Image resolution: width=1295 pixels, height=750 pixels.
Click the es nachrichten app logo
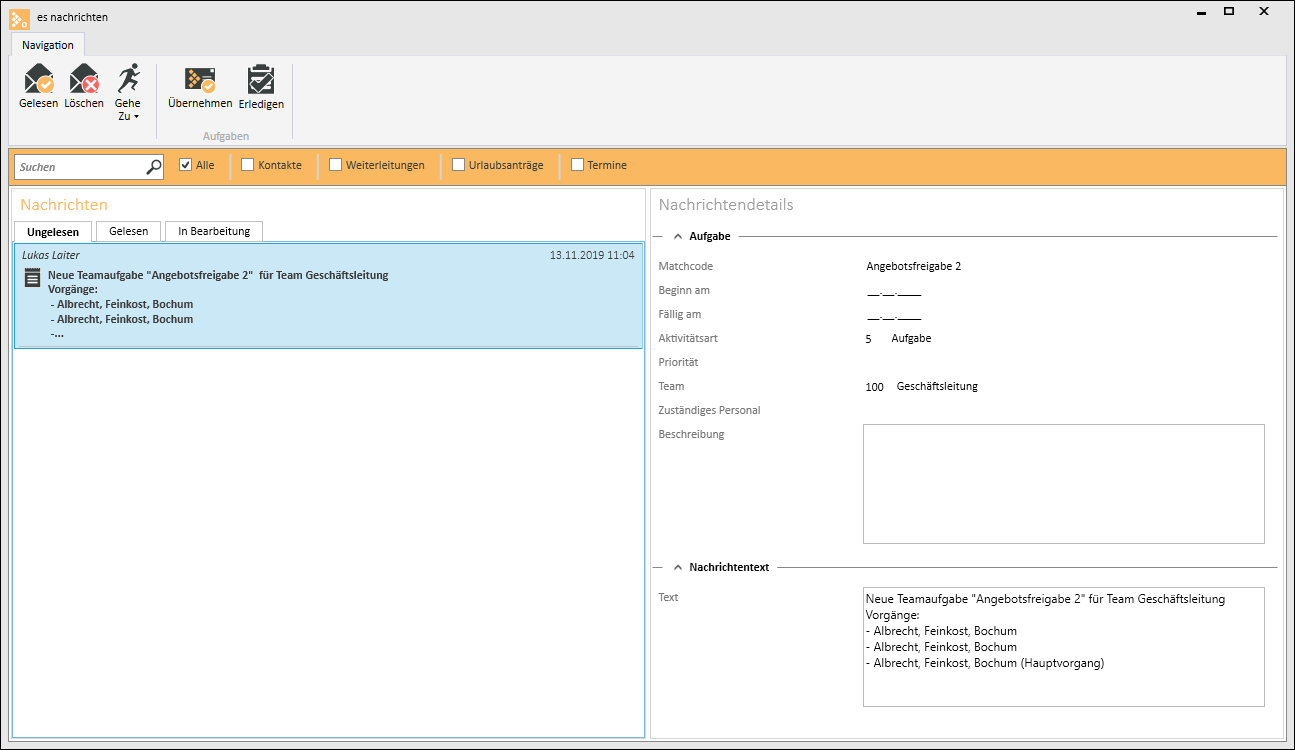(19, 17)
